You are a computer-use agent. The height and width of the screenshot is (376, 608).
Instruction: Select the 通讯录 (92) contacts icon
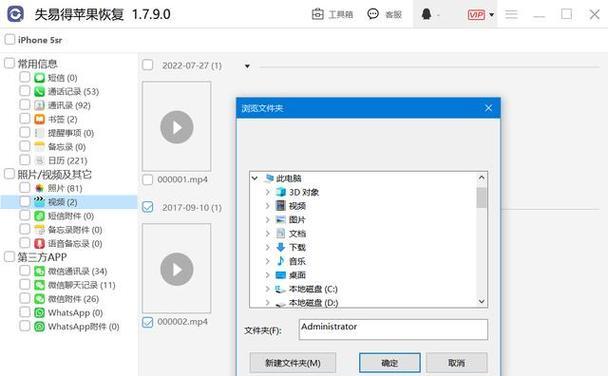click(40, 105)
